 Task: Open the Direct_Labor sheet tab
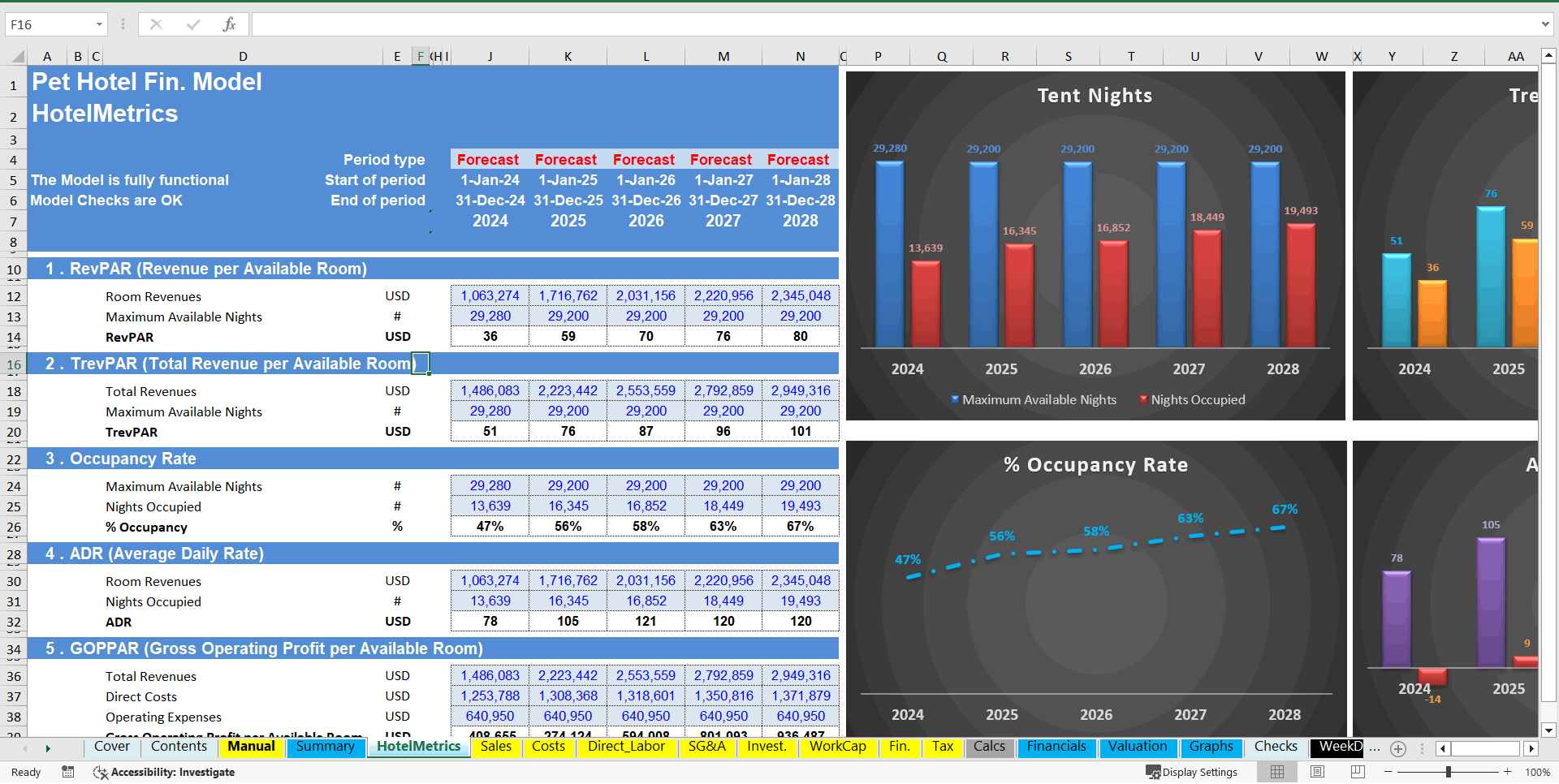[627, 747]
